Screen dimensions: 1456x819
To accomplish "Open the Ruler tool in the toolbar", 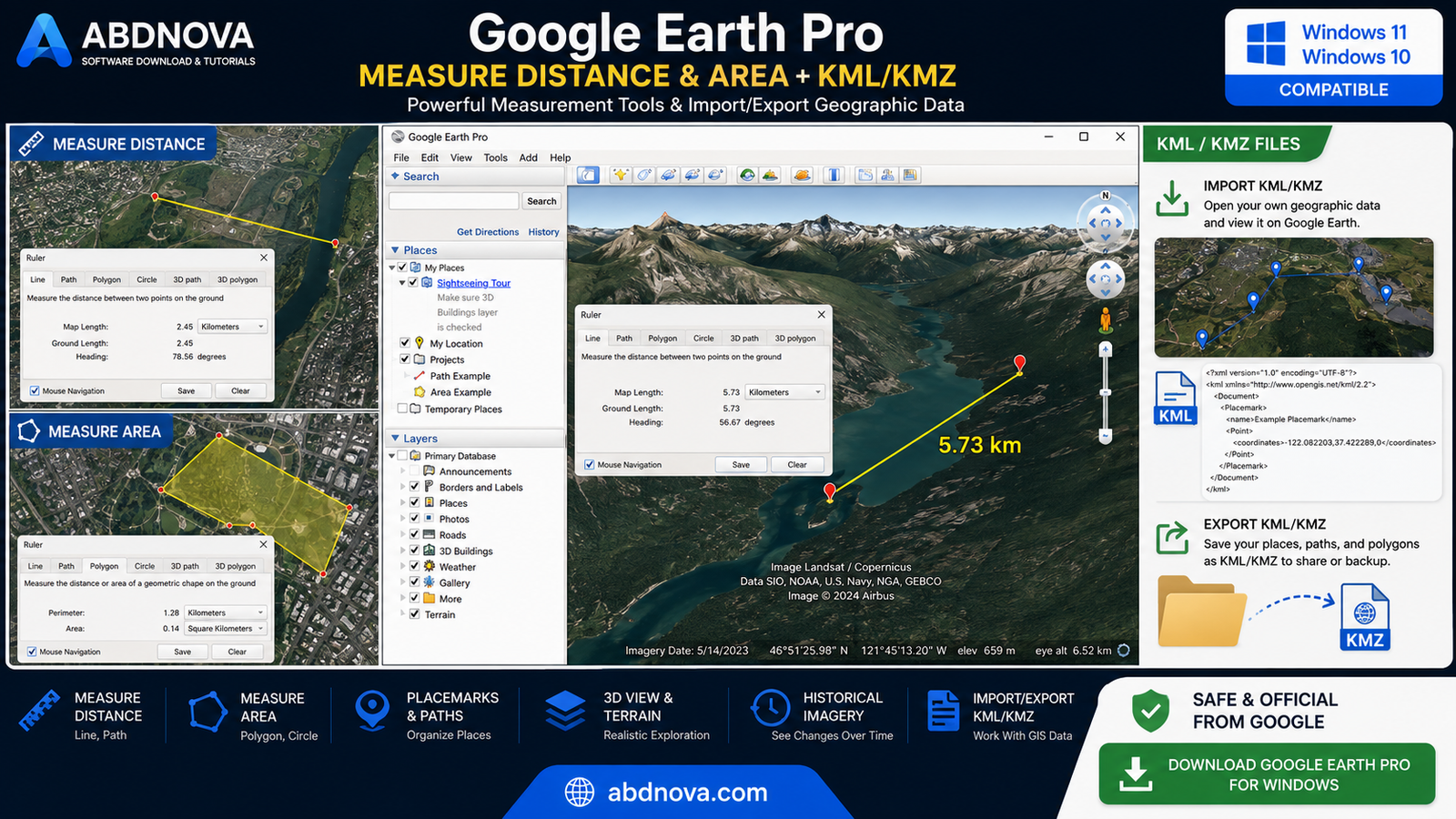I will [834, 175].
